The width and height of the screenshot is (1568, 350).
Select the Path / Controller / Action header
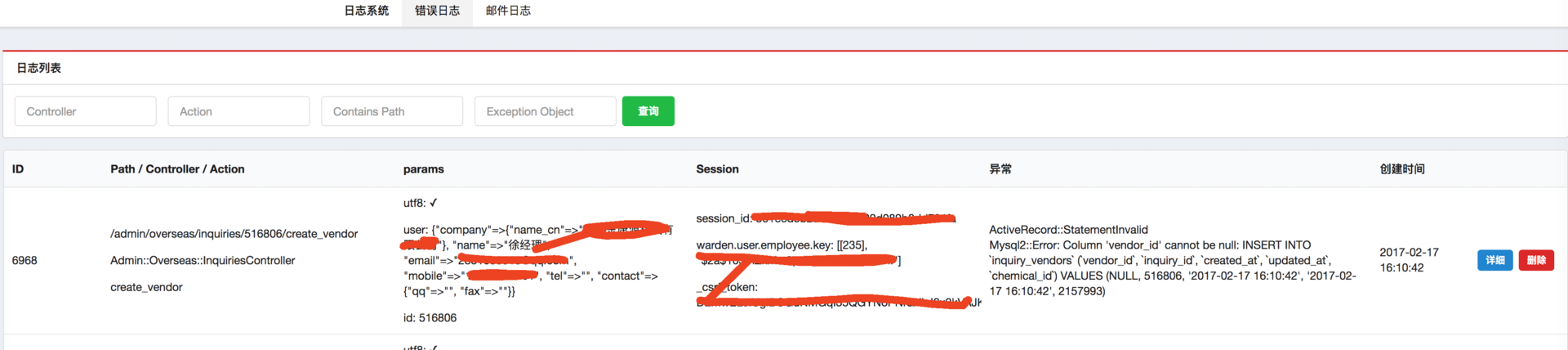point(177,169)
